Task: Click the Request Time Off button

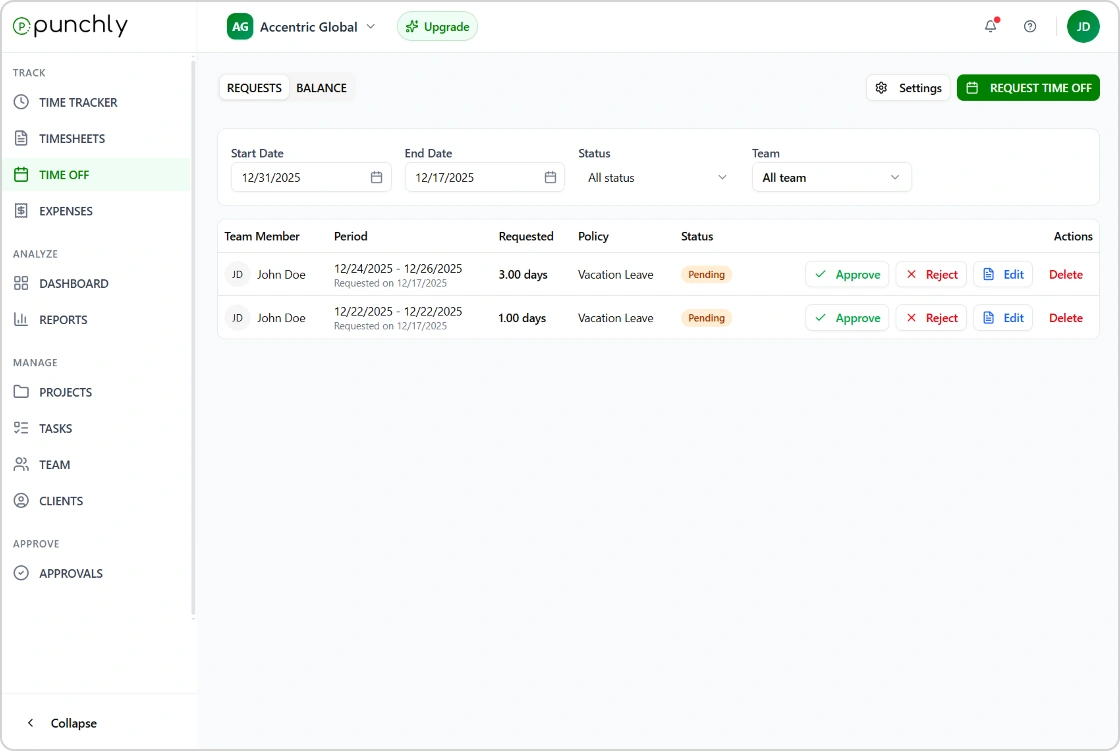Action: (1028, 88)
